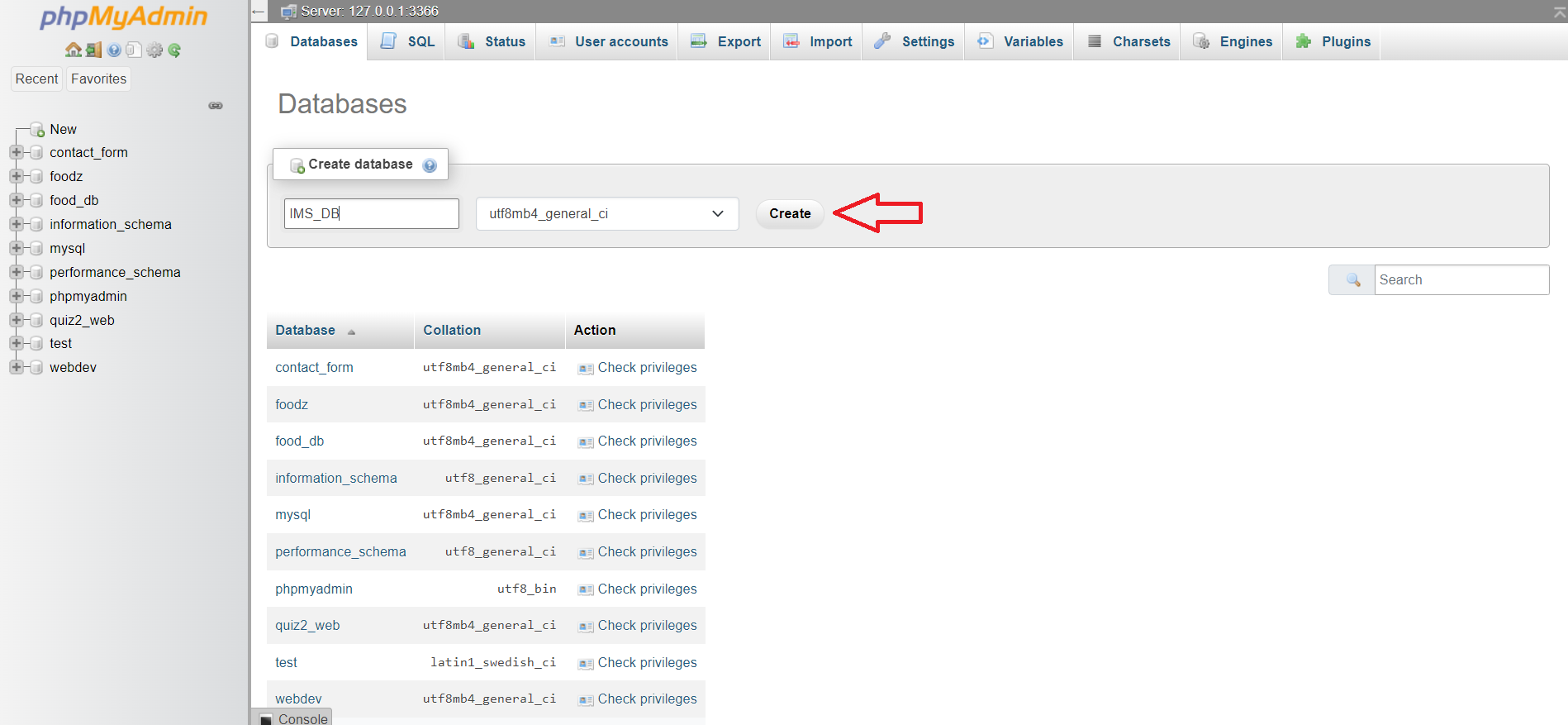Select webdev in the navigation tree
This screenshot has height=725, width=1568.
point(73,367)
